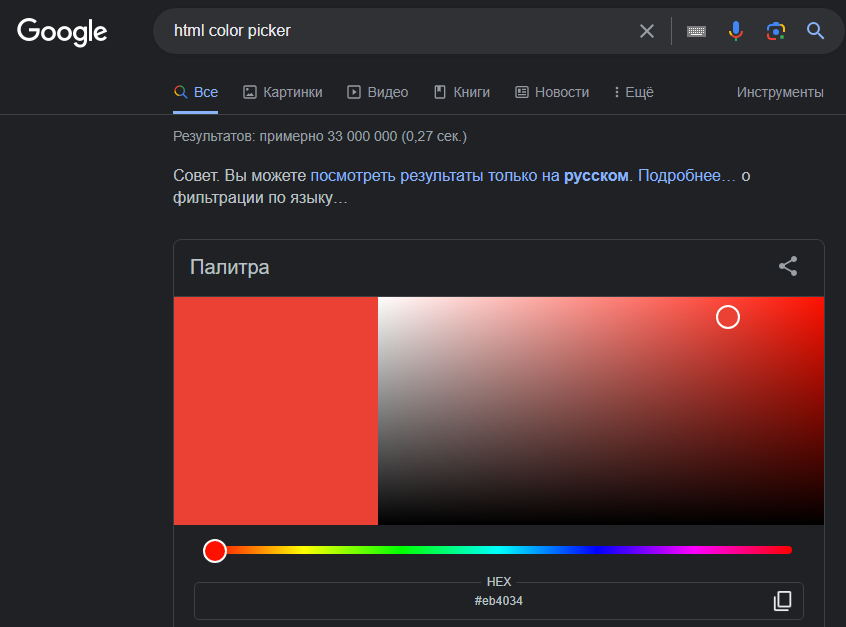Click the HEX value field #eb4034
This screenshot has width=846, height=627.
[498, 601]
